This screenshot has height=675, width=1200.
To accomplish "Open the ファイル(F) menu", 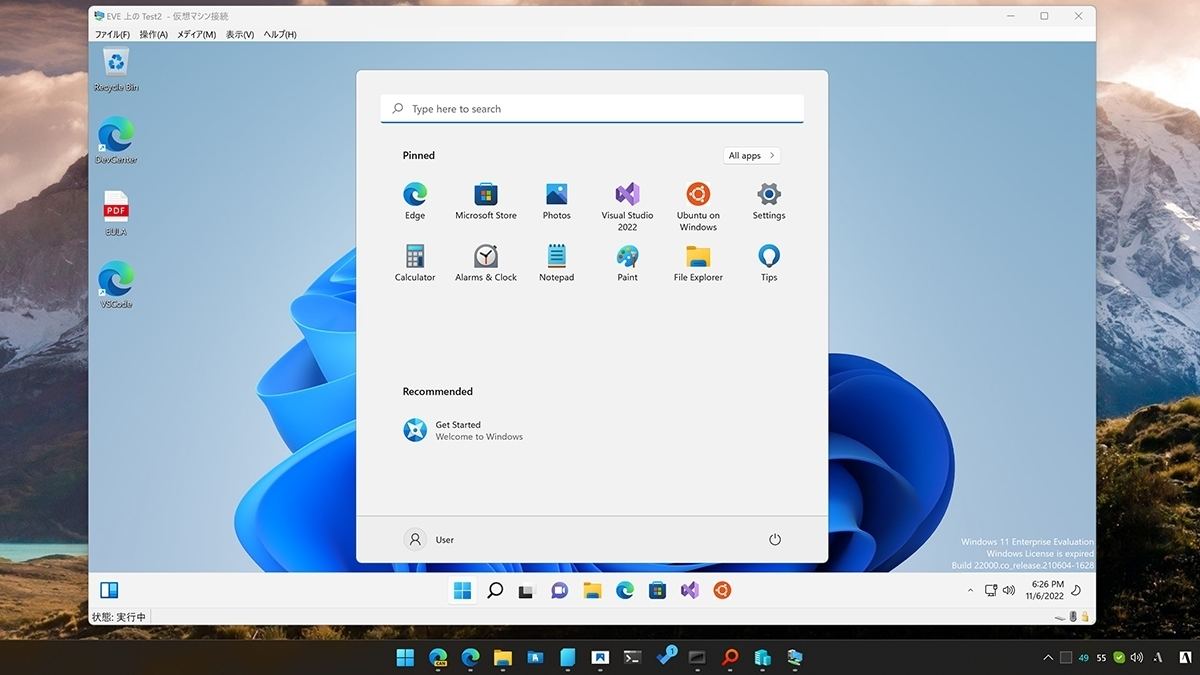I will click(112, 34).
